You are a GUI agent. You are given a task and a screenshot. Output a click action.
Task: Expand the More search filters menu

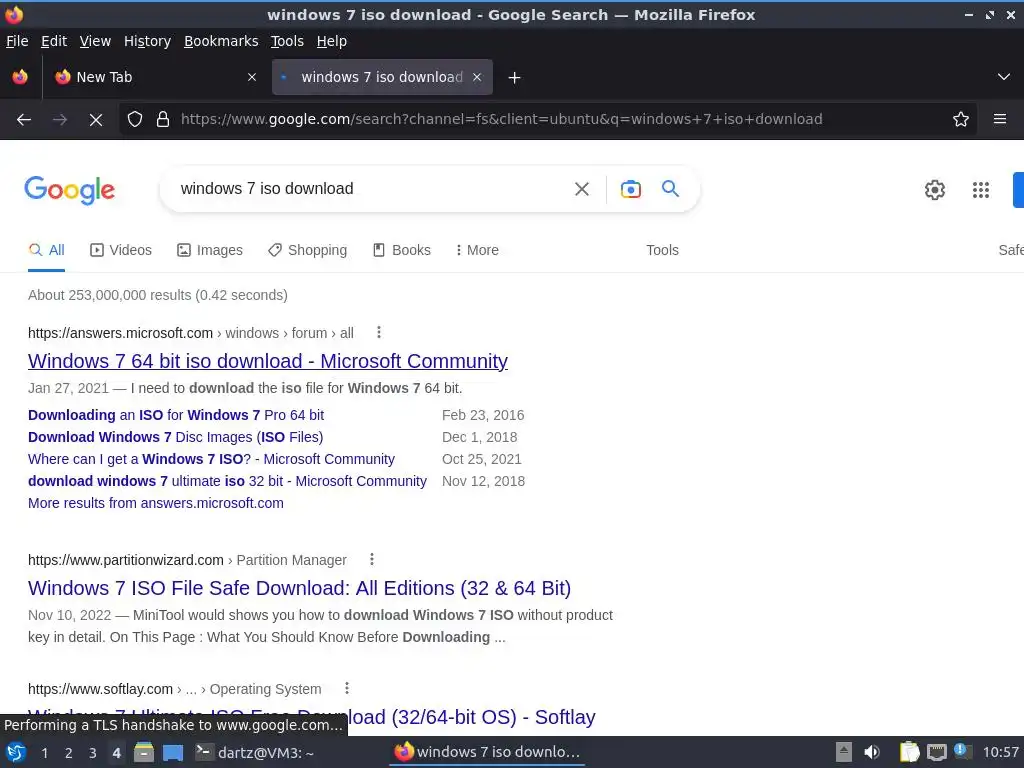click(x=477, y=250)
